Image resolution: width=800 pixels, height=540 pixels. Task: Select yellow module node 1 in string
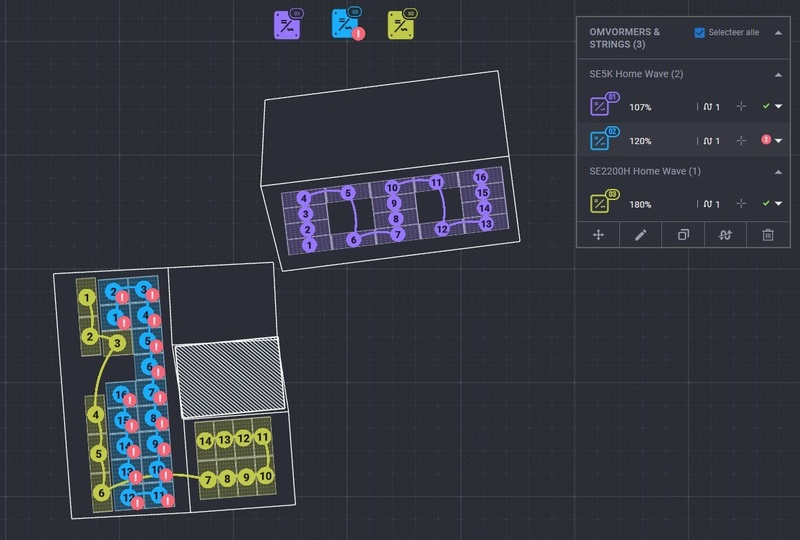click(x=87, y=298)
